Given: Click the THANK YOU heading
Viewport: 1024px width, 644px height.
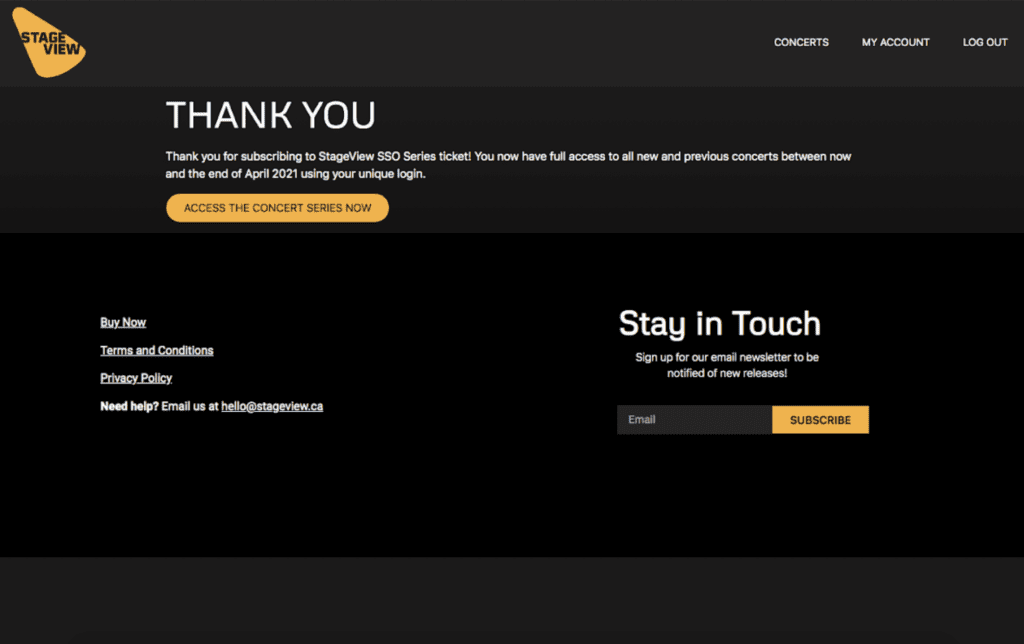Looking at the screenshot, I should point(270,115).
